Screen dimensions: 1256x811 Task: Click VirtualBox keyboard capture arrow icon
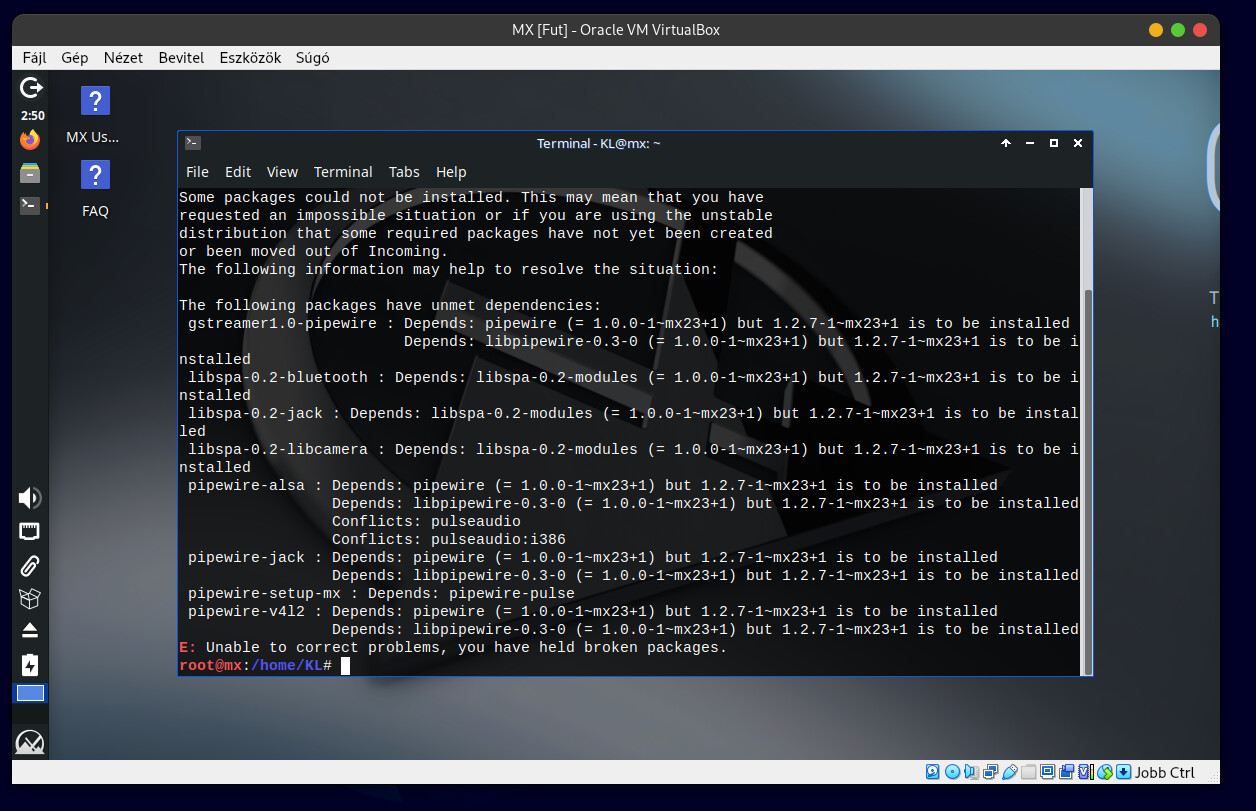pyautogui.click(x=1123, y=772)
